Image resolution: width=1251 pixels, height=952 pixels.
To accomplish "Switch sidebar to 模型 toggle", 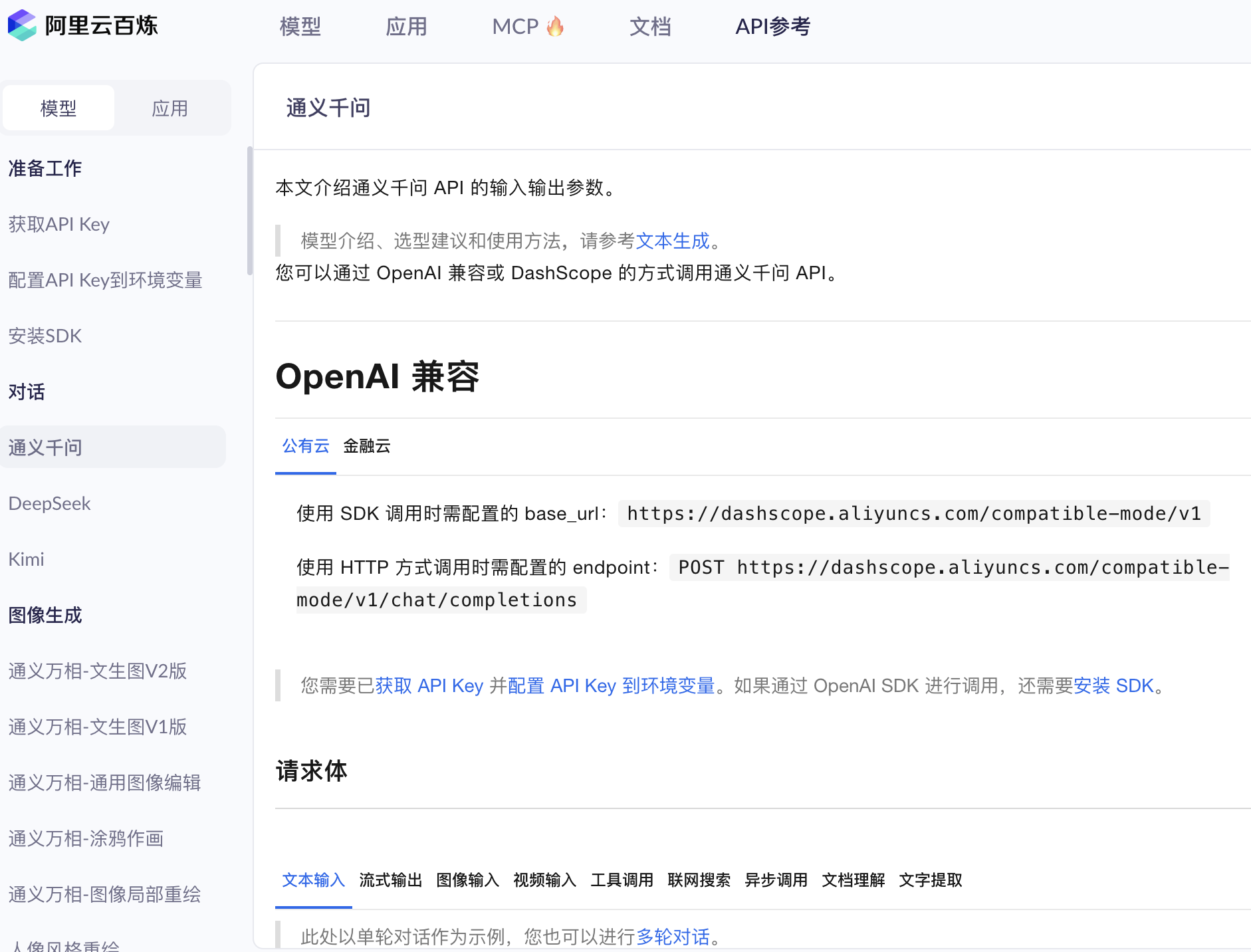I will click(58, 108).
